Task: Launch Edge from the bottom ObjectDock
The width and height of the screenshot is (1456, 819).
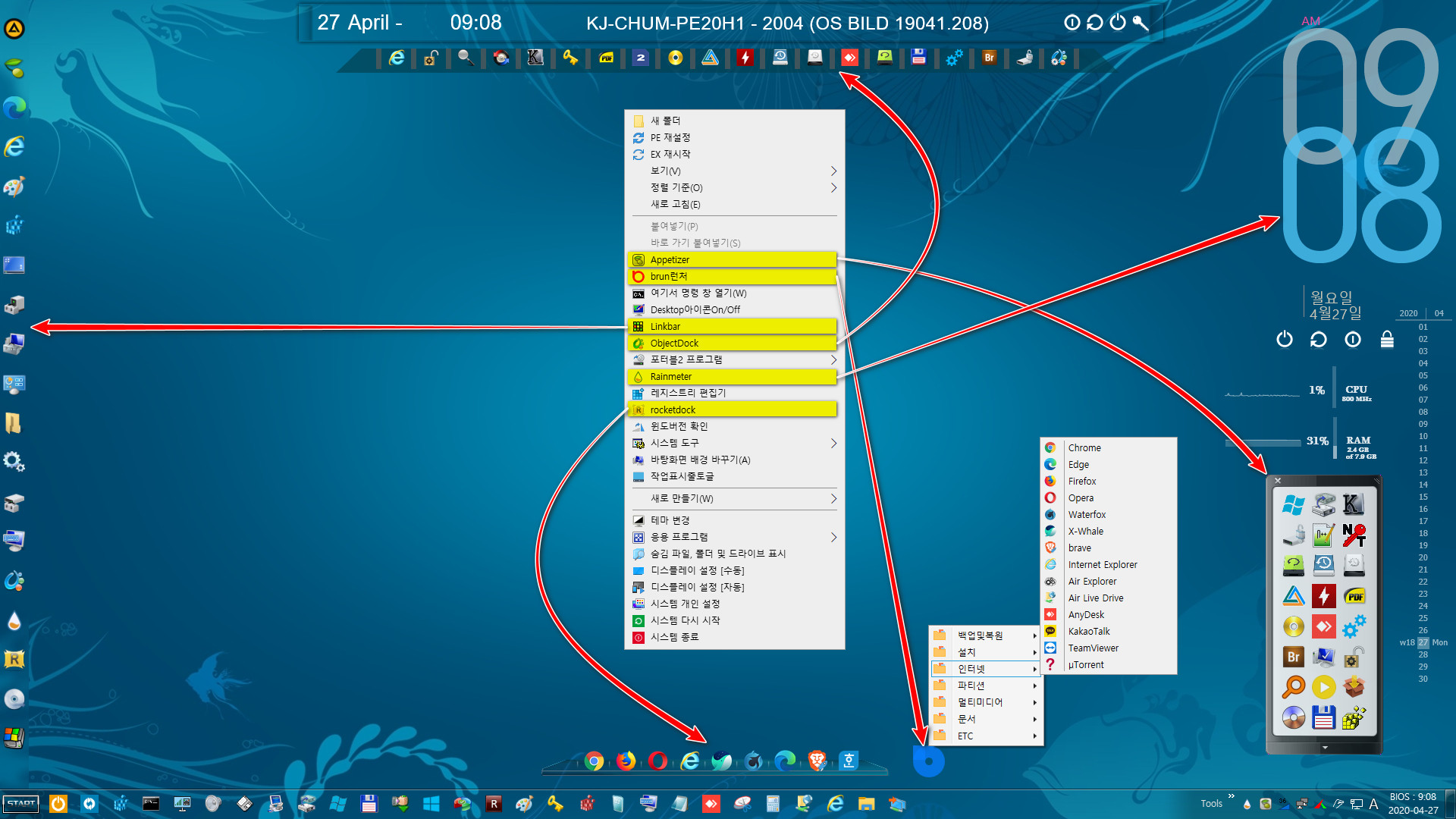Action: click(x=785, y=761)
